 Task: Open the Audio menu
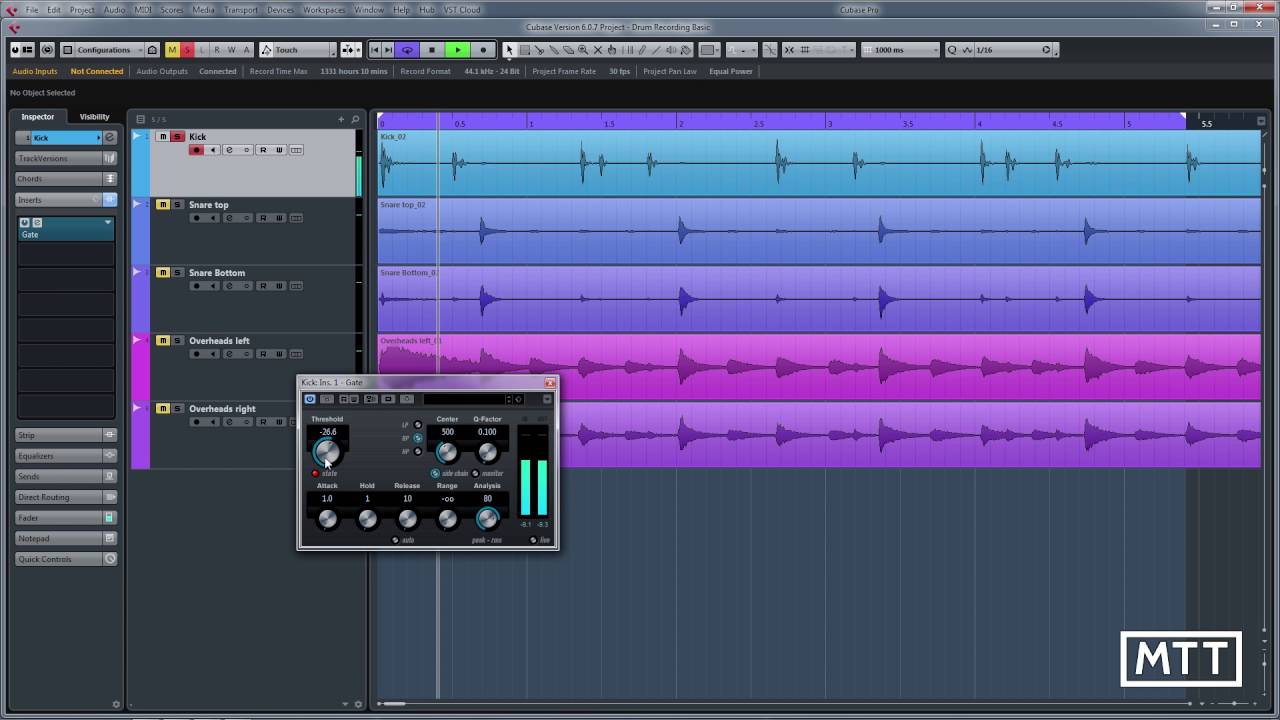point(114,10)
